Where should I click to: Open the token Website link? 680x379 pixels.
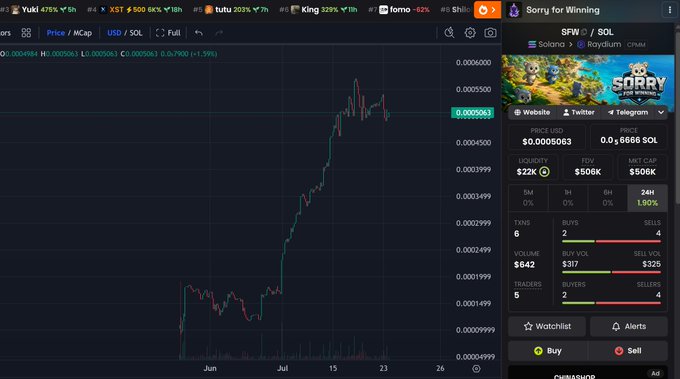pos(532,112)
